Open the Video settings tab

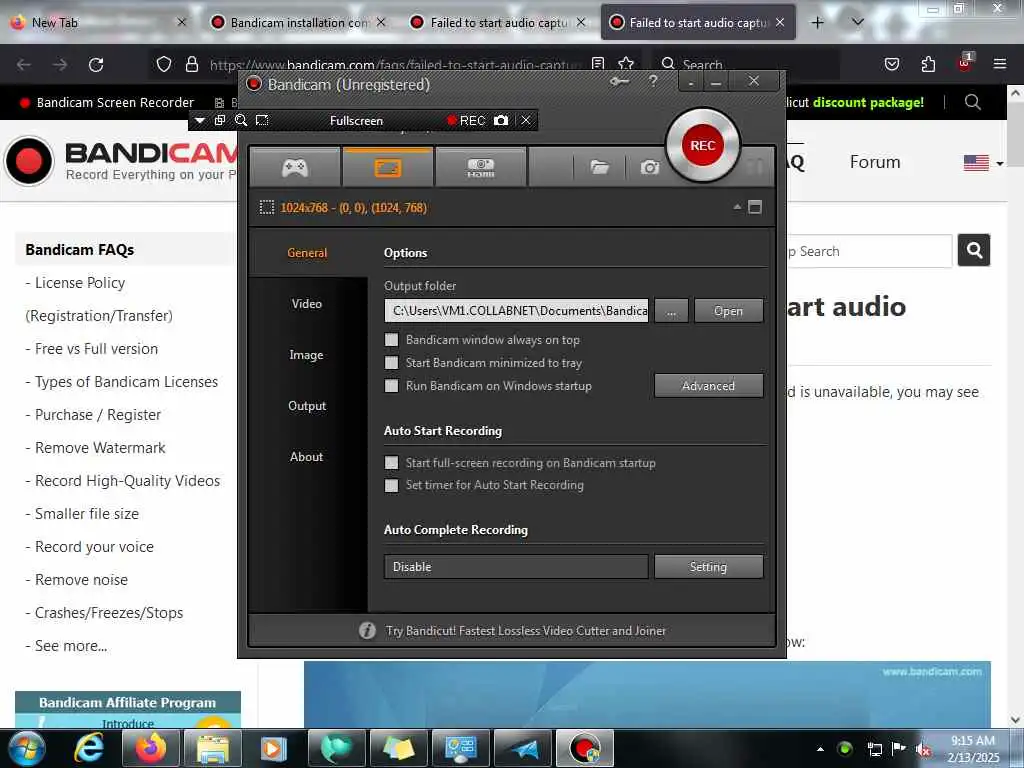pos(307,304)
